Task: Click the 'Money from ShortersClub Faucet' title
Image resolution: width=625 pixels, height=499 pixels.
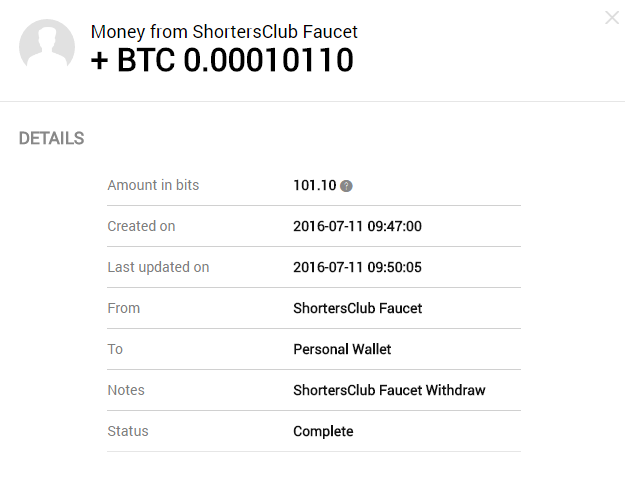Action: [x=224, y=32]
